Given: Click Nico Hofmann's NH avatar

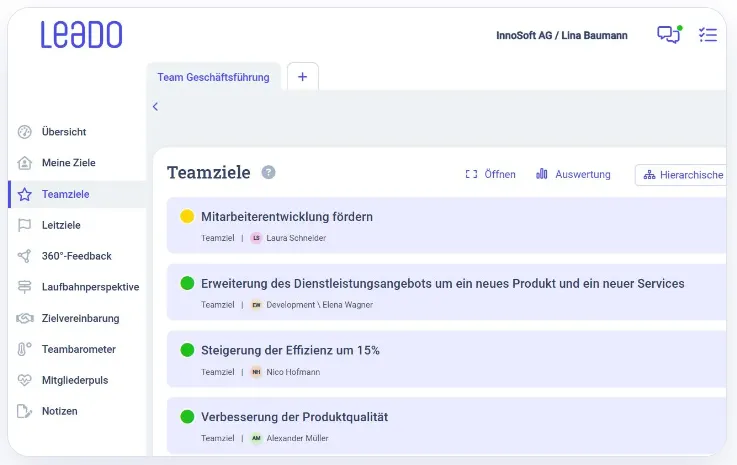Looking at the screenshot, I should click(256, 372).
